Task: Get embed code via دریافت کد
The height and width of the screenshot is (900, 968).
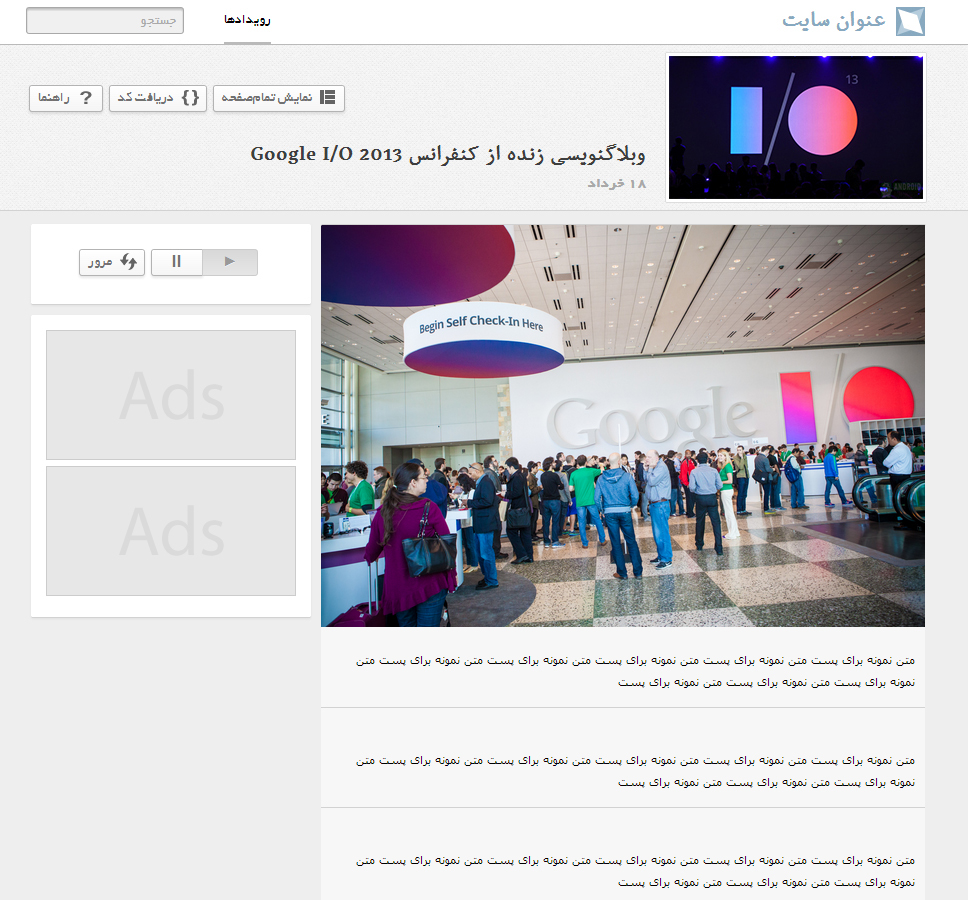Action: [x=158, y=98]
